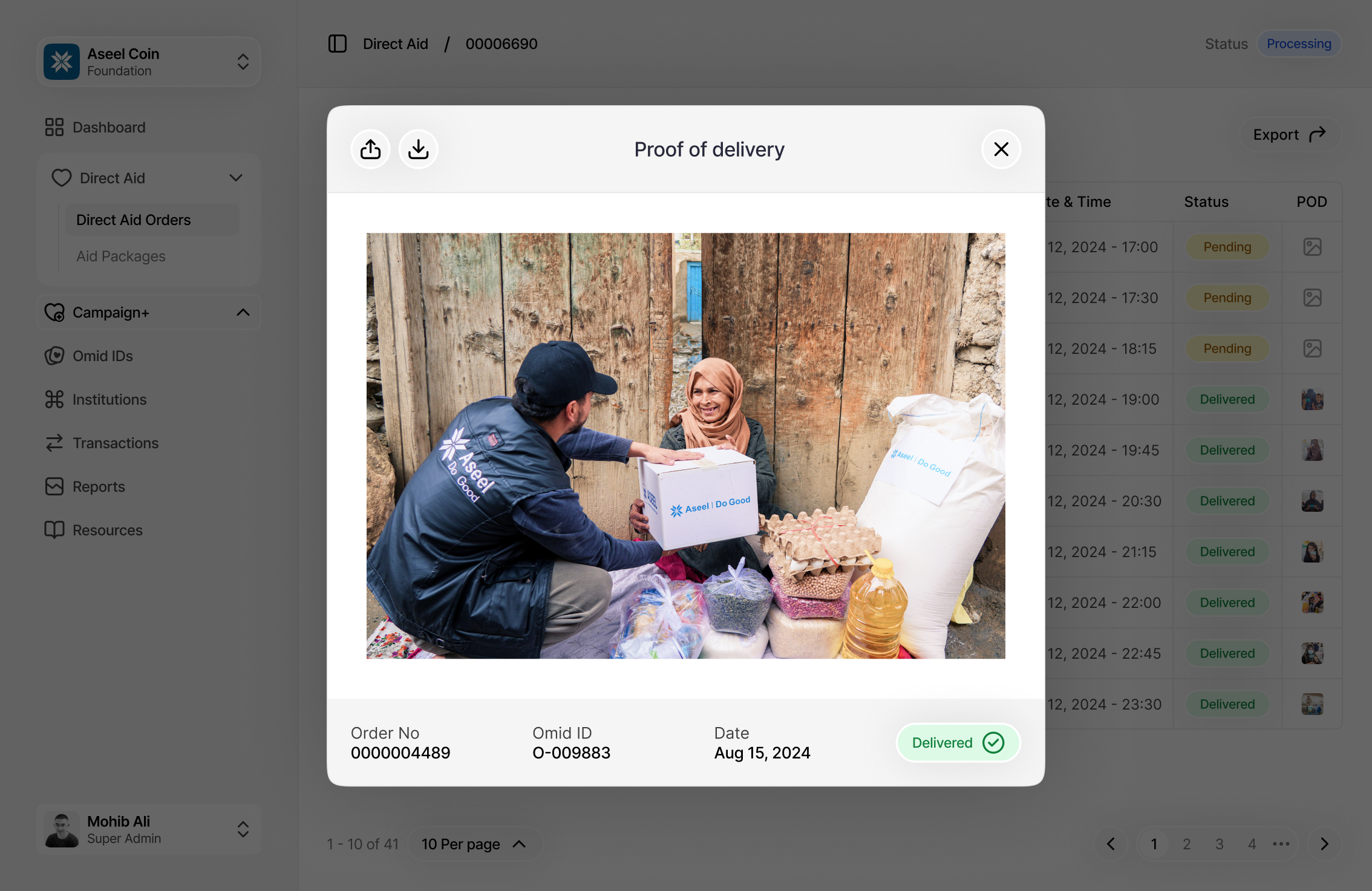Click the Transactions arrows icon
This screenshot has height=891, width=1372.
point(54,443)
